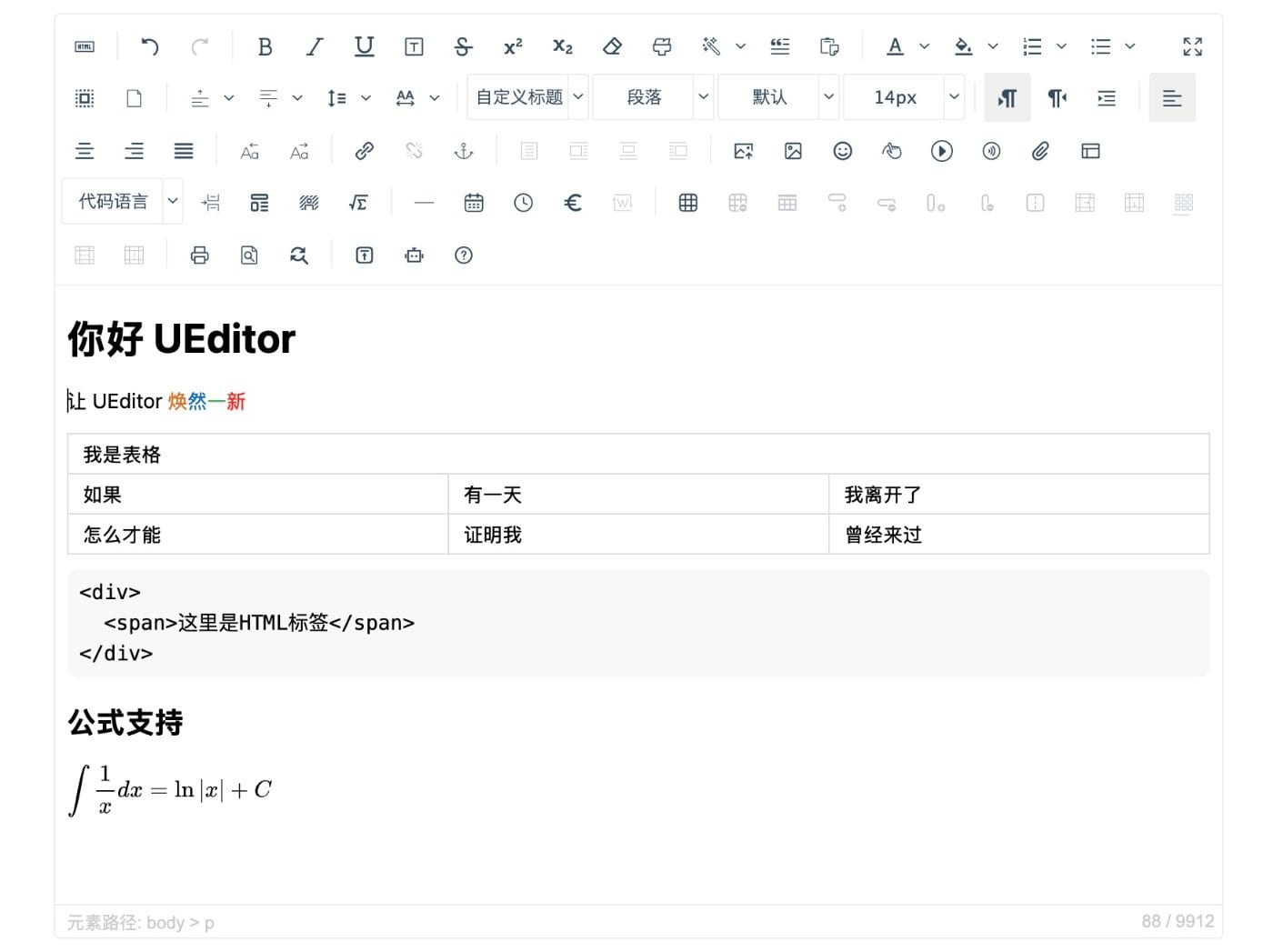Insert an iframe
This screenshot has height=952, width=1273.
[x=1090, y=151]
